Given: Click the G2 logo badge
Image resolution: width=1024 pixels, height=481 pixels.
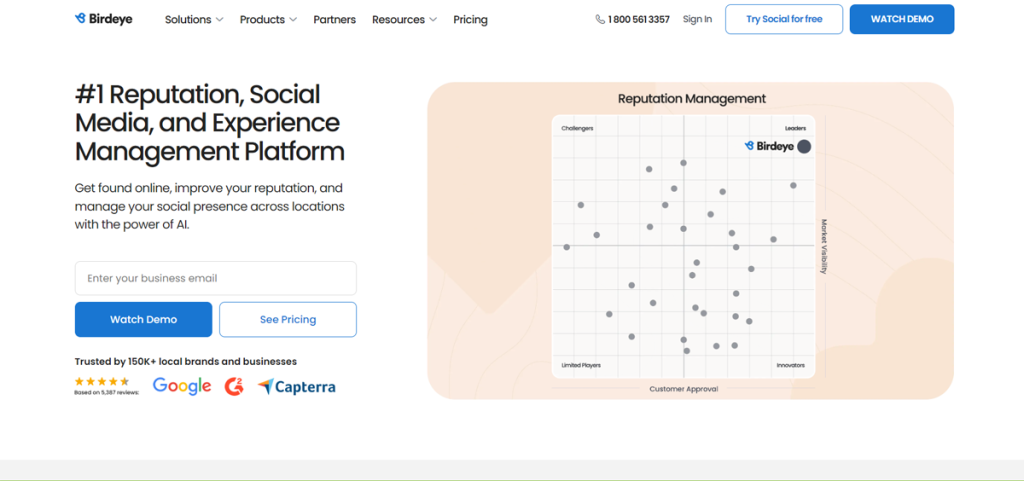Looking at the screenshot, I should [x=234, y=386].
